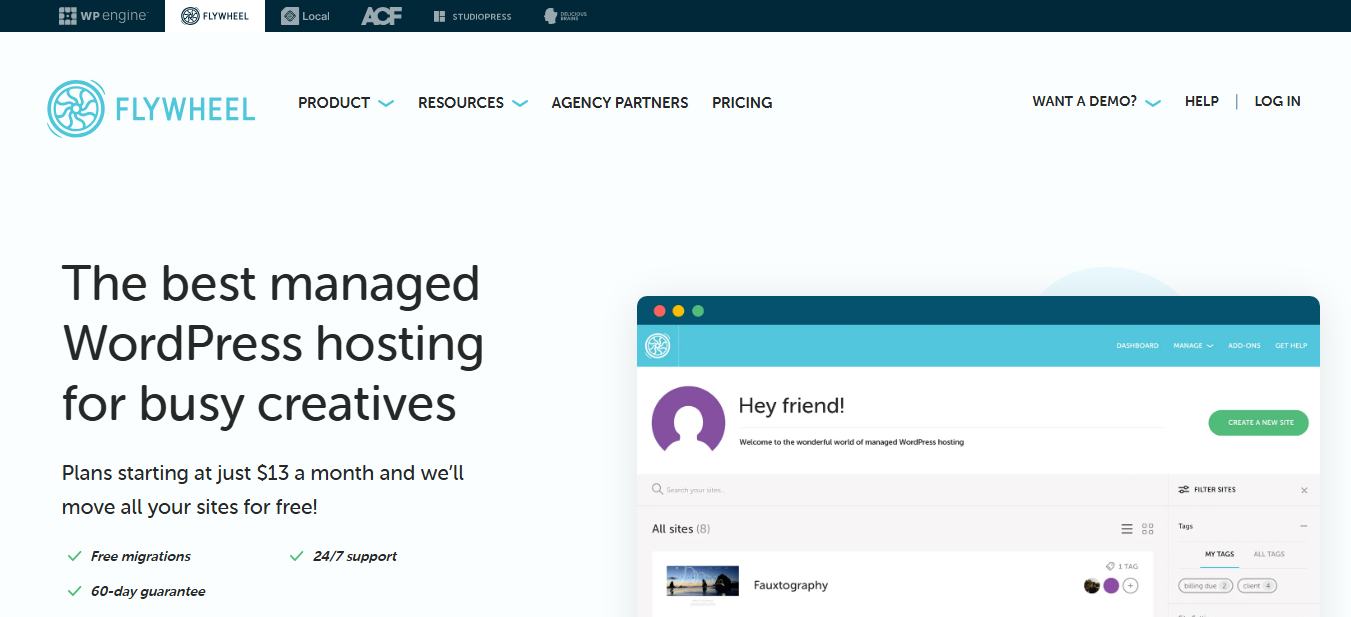The width and height of the screenshot is (1351, 617).
Task: Open the Pricing menu item
Action: pos(742,102)
